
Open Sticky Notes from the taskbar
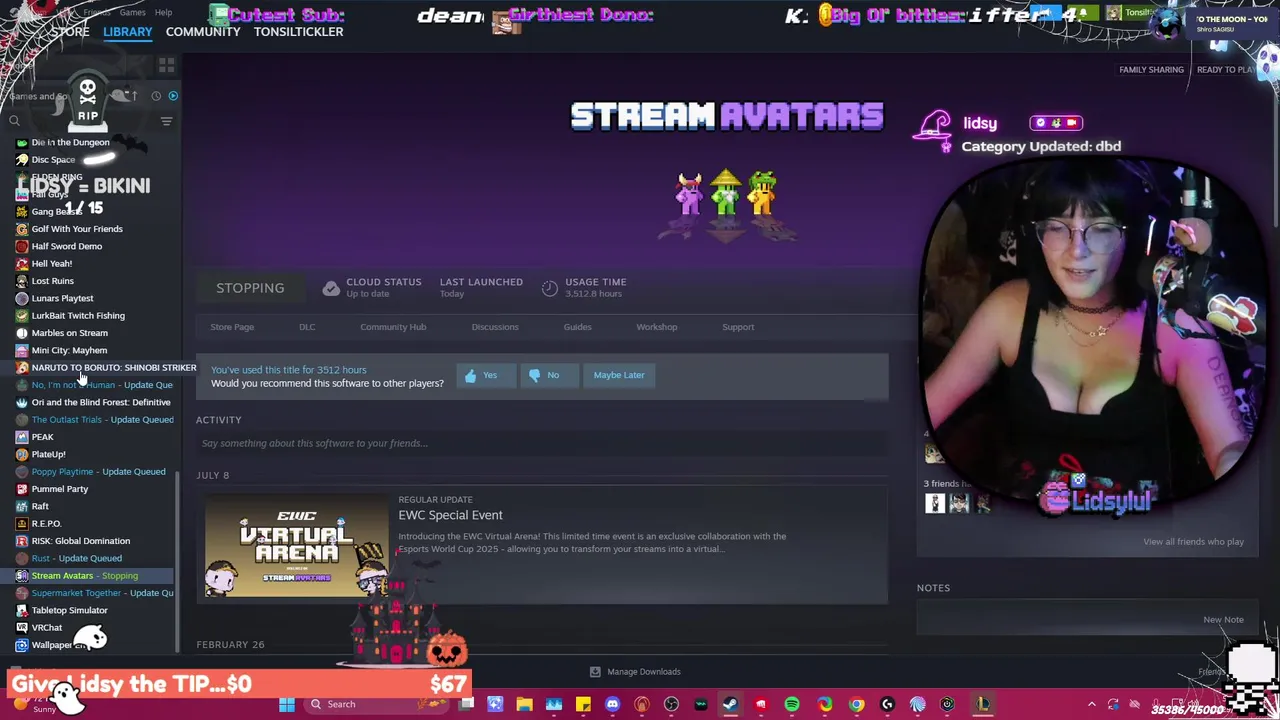click(583, 704)
